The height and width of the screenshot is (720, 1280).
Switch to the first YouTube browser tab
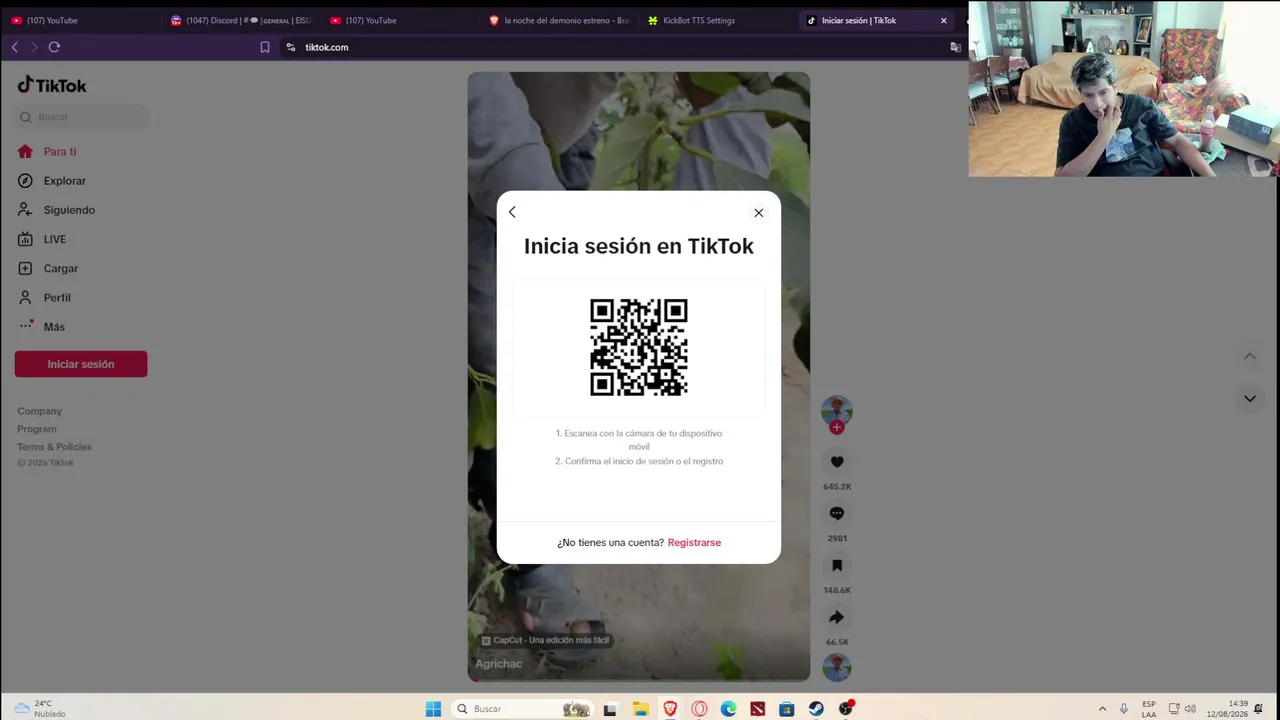coord(80,20)
